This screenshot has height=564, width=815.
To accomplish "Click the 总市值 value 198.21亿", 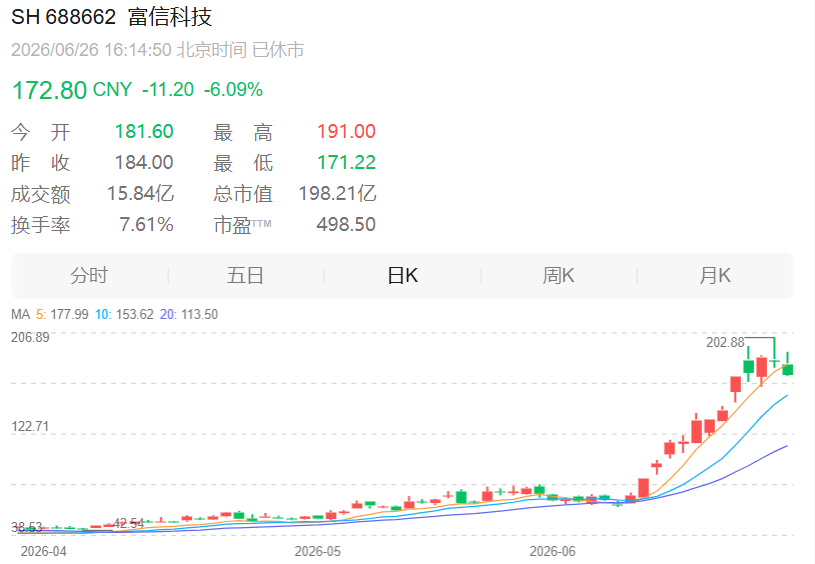I will (x=337, y=194).
